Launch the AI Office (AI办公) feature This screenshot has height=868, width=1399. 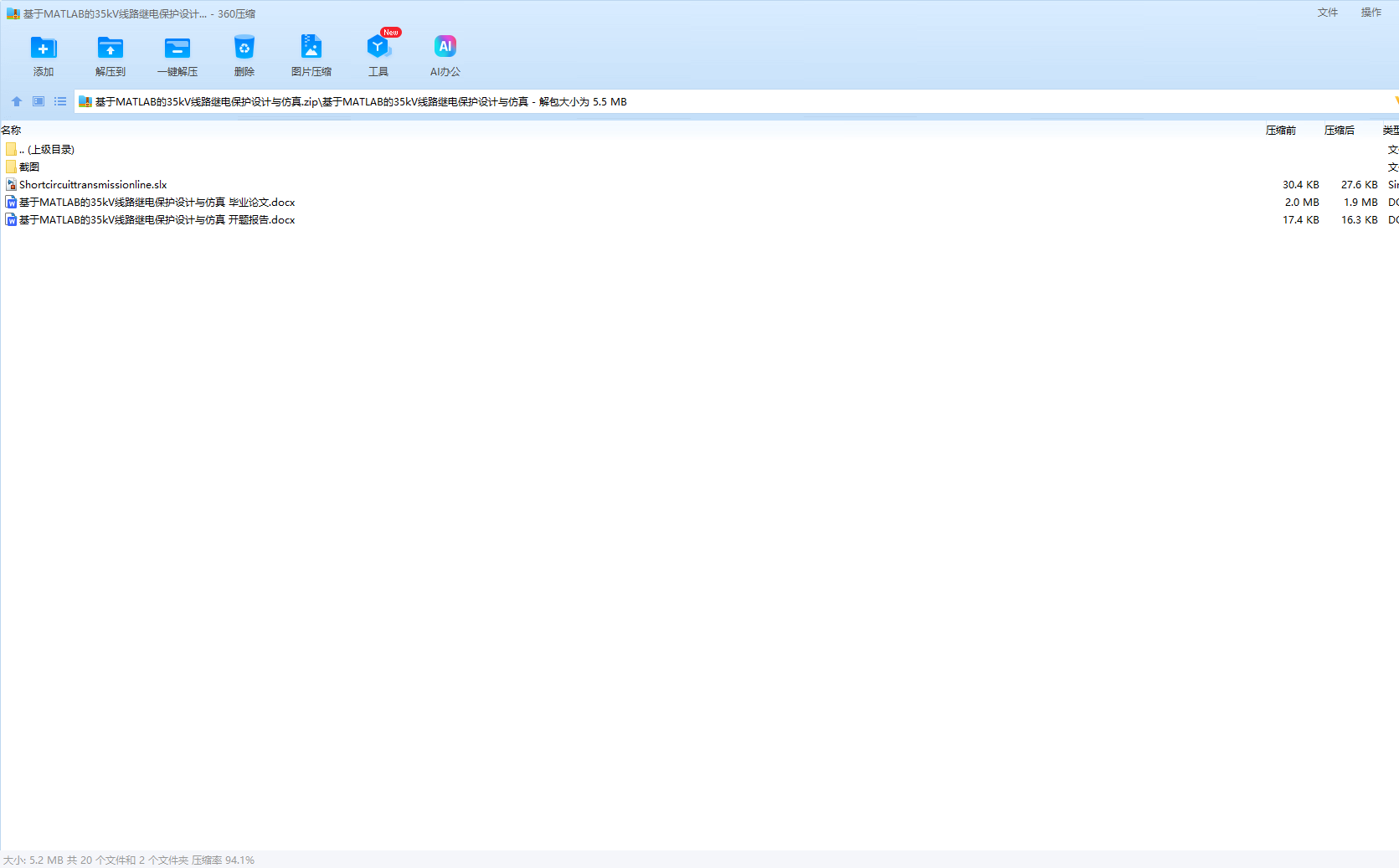pyautogui.click(x=445, y=48)
